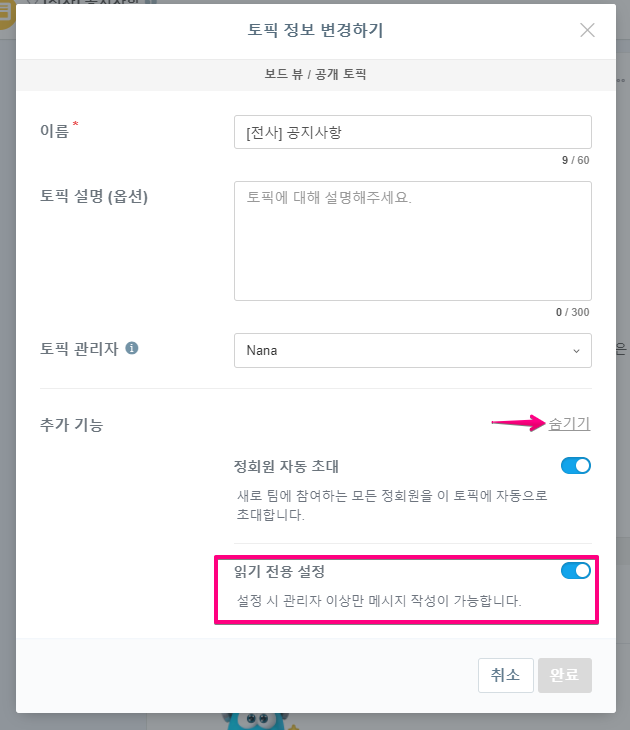Disable the 읽기 전용 설정 switch
Viewport: 630px width, 730px height.
576,571
